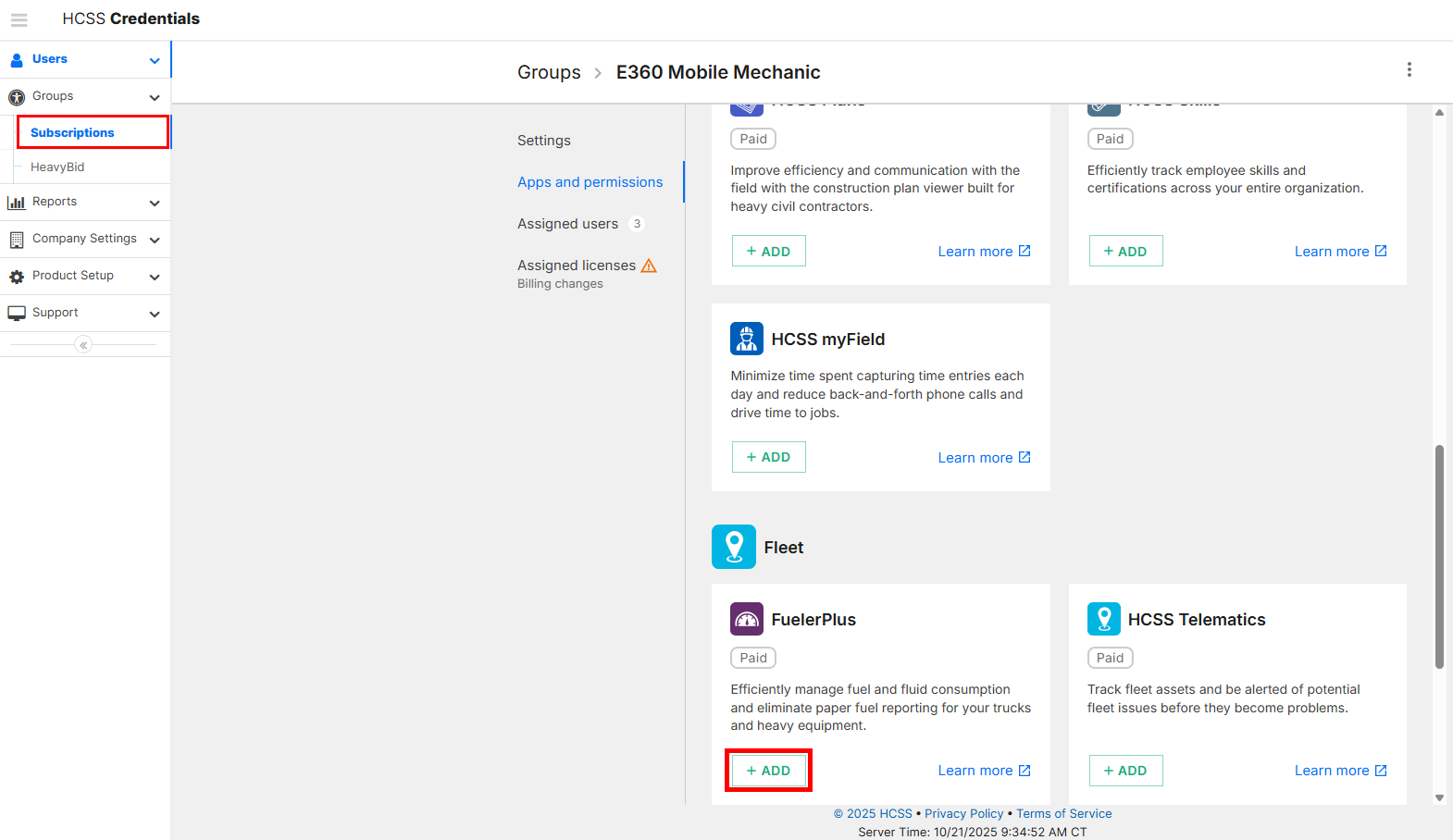
Task: Click the Company Settings building icon
Action: (x=17, y=240)
